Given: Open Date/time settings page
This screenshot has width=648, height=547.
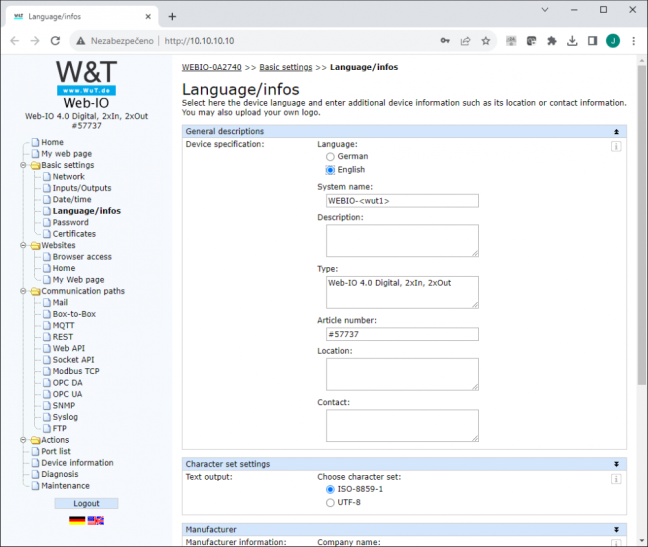Looking at the screenshot, I should point(72,200).
